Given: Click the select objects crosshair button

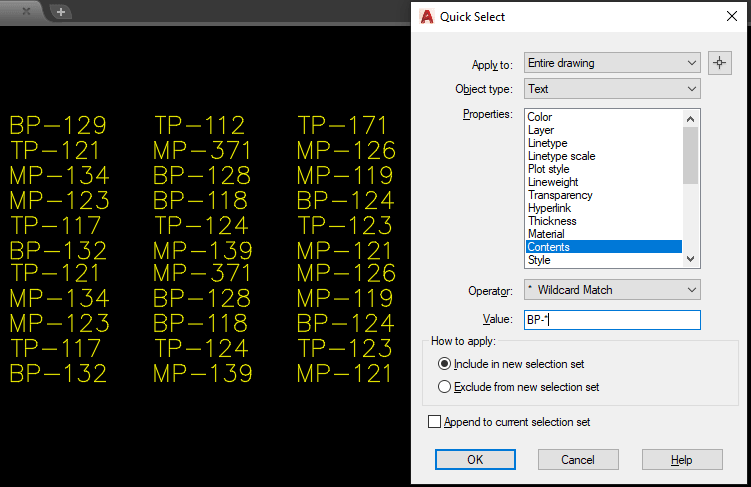Looking at the screenshot, I should (719, 63).
